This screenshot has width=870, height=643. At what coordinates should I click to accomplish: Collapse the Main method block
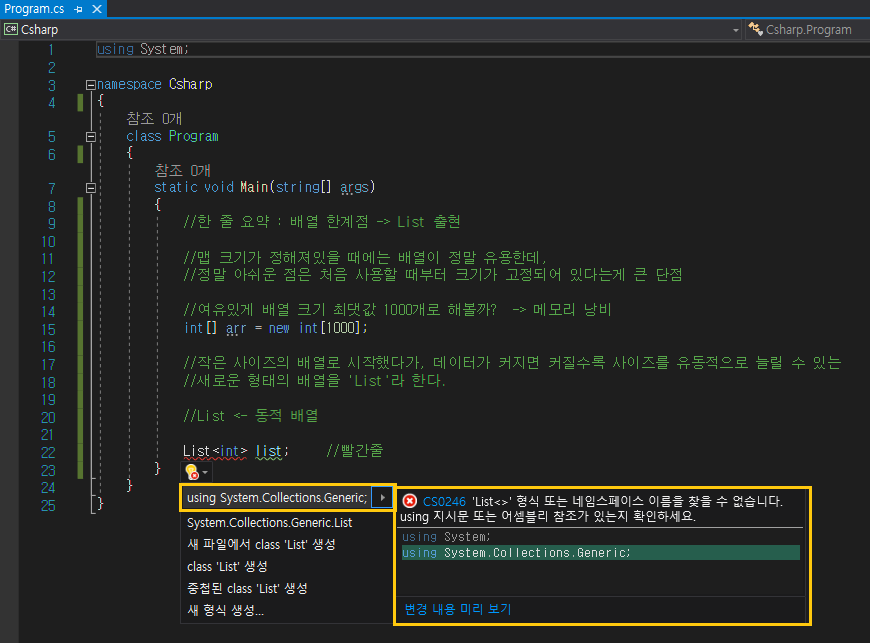[90, 188]
